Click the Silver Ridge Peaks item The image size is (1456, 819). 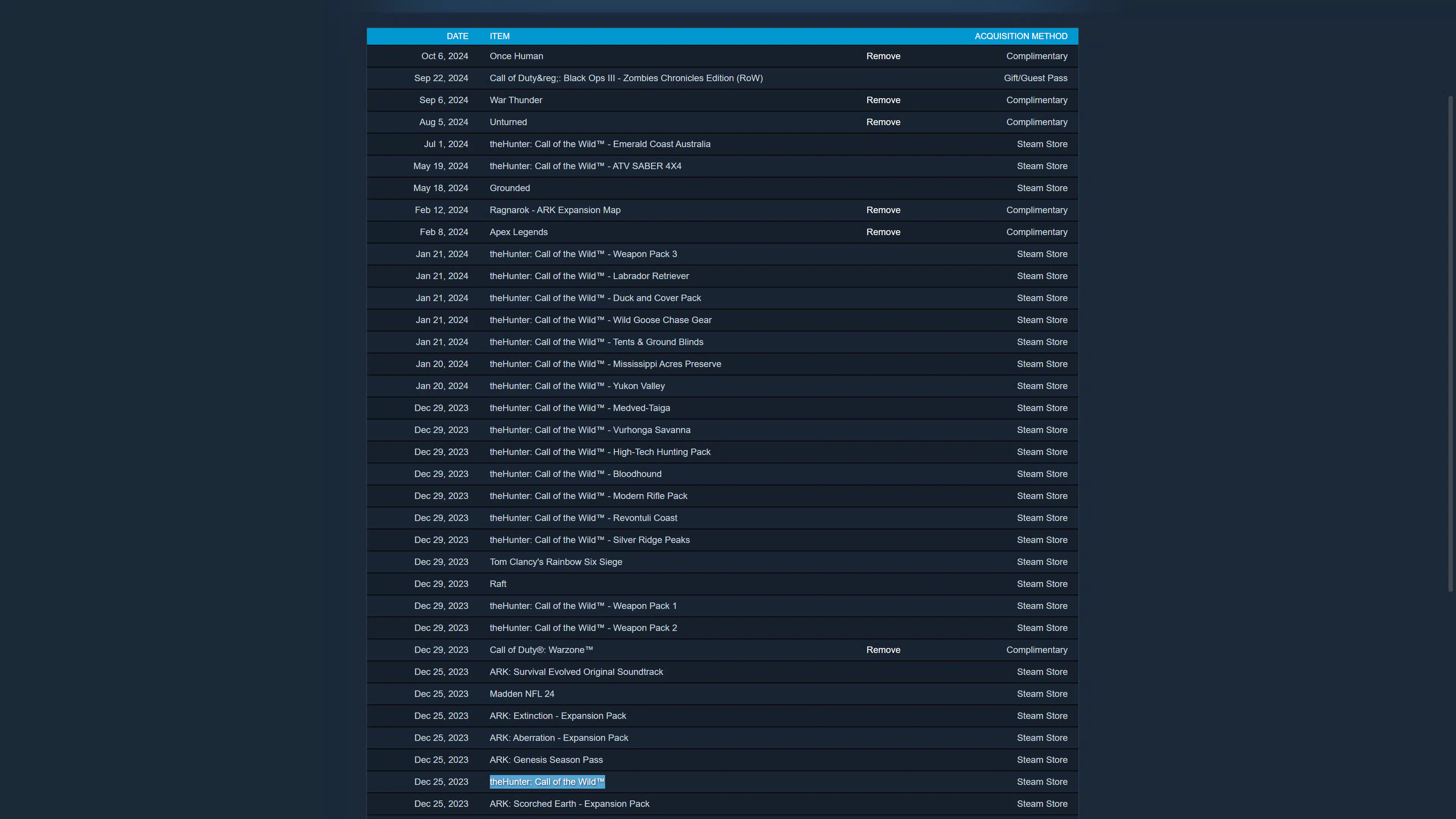tap(590, 540)
